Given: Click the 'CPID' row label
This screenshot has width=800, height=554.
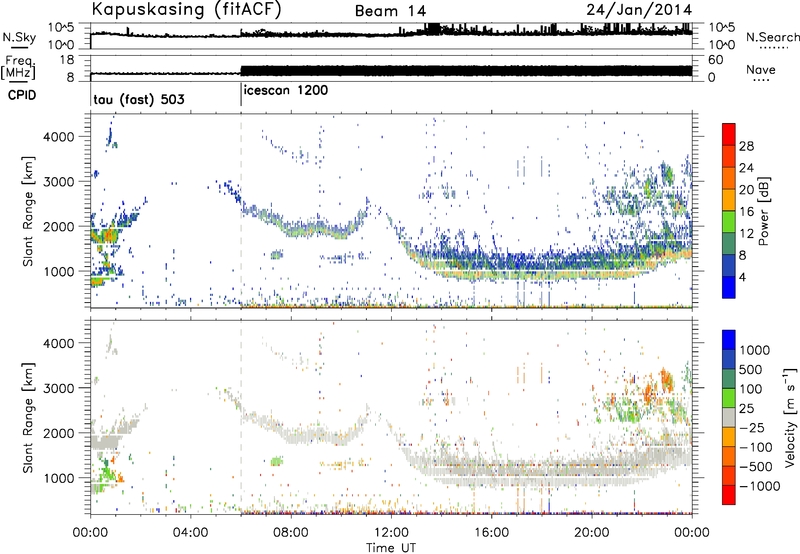Looking at the screenshot, I should pyautogui.click(x=22, y=95).
